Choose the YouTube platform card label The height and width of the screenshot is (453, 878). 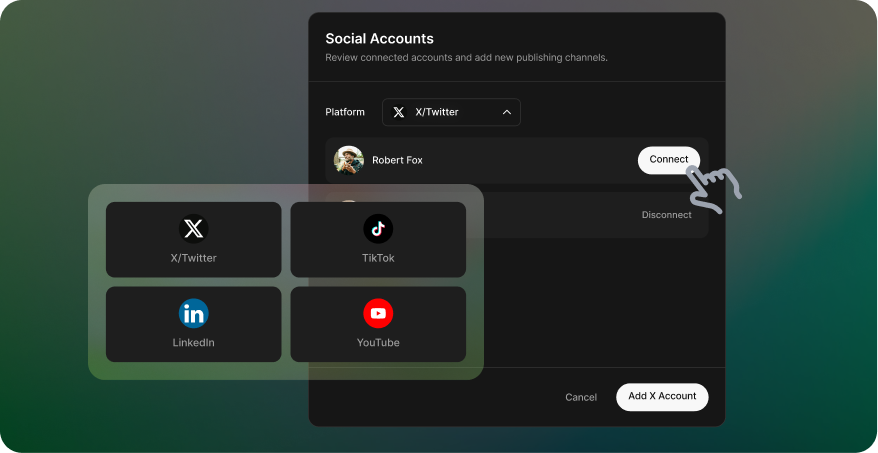point(378,343)
